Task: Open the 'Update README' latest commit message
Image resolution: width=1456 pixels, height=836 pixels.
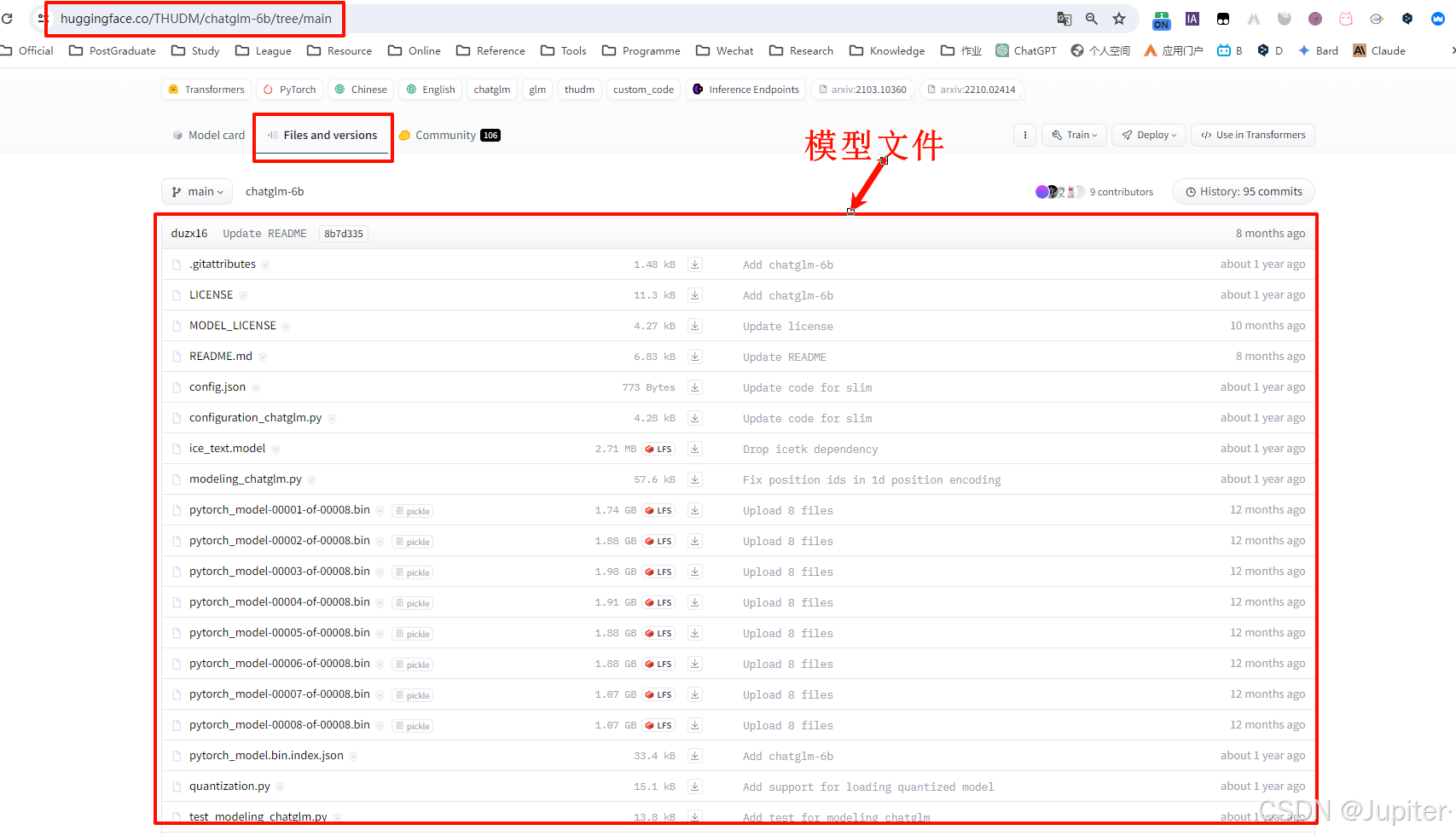Action: click(x=264, y=234)
